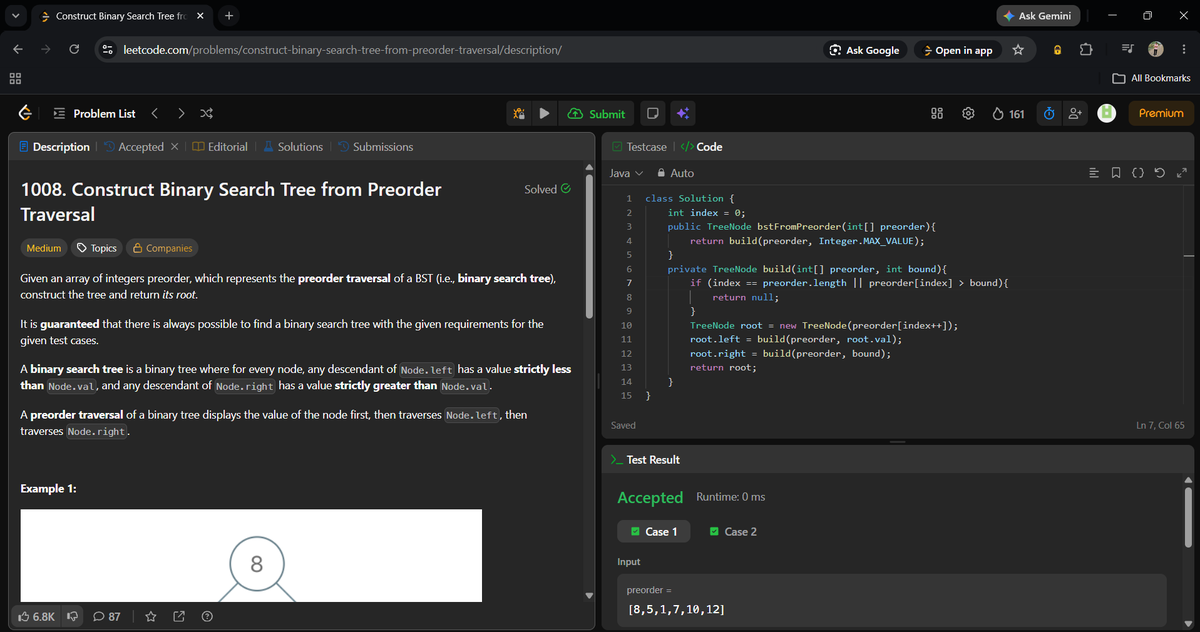Bookmark this page with Chrome's star
The image size is (1200, 632).
[1018, 50]
